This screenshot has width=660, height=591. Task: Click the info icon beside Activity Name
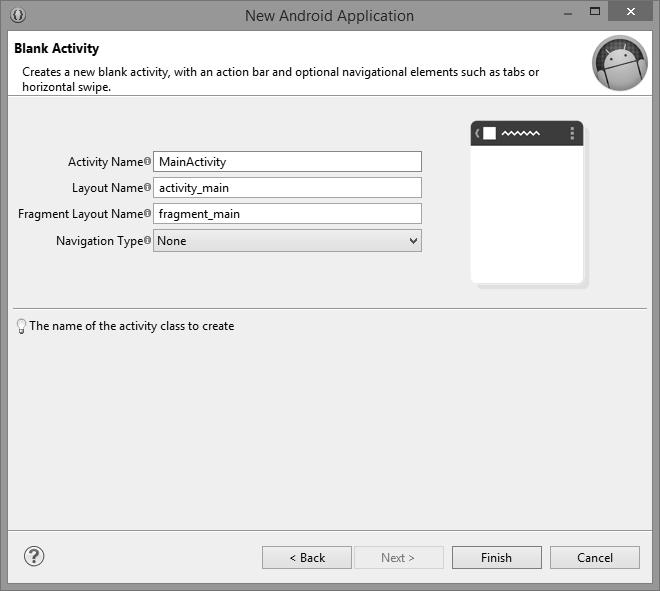147,161
